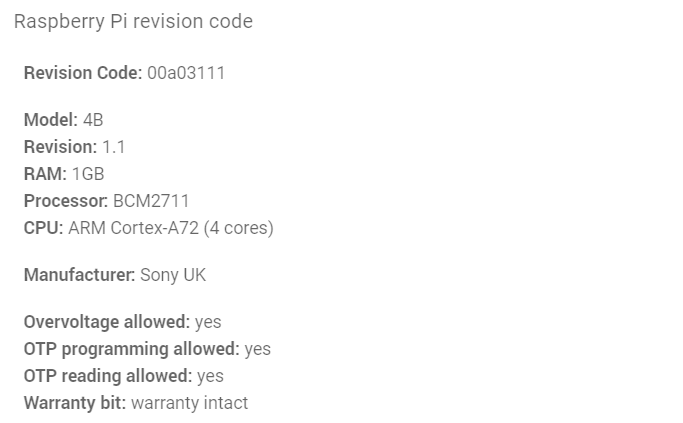Viewport: 683px width, 423px height.
Task: Click the warranty intact text
Action: pos(189,403)
